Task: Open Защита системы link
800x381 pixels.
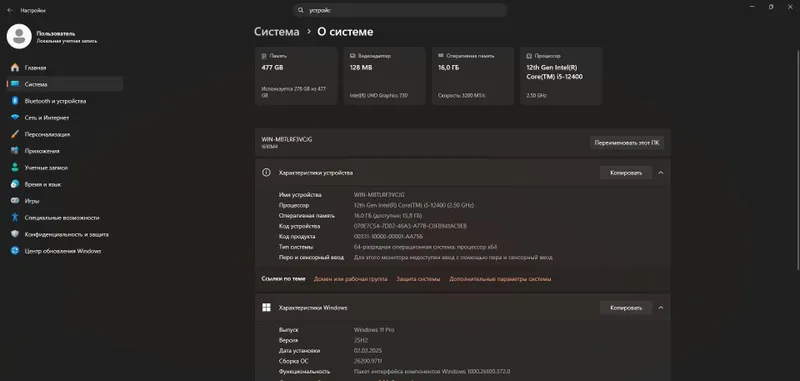Action: tap(418, 279)
